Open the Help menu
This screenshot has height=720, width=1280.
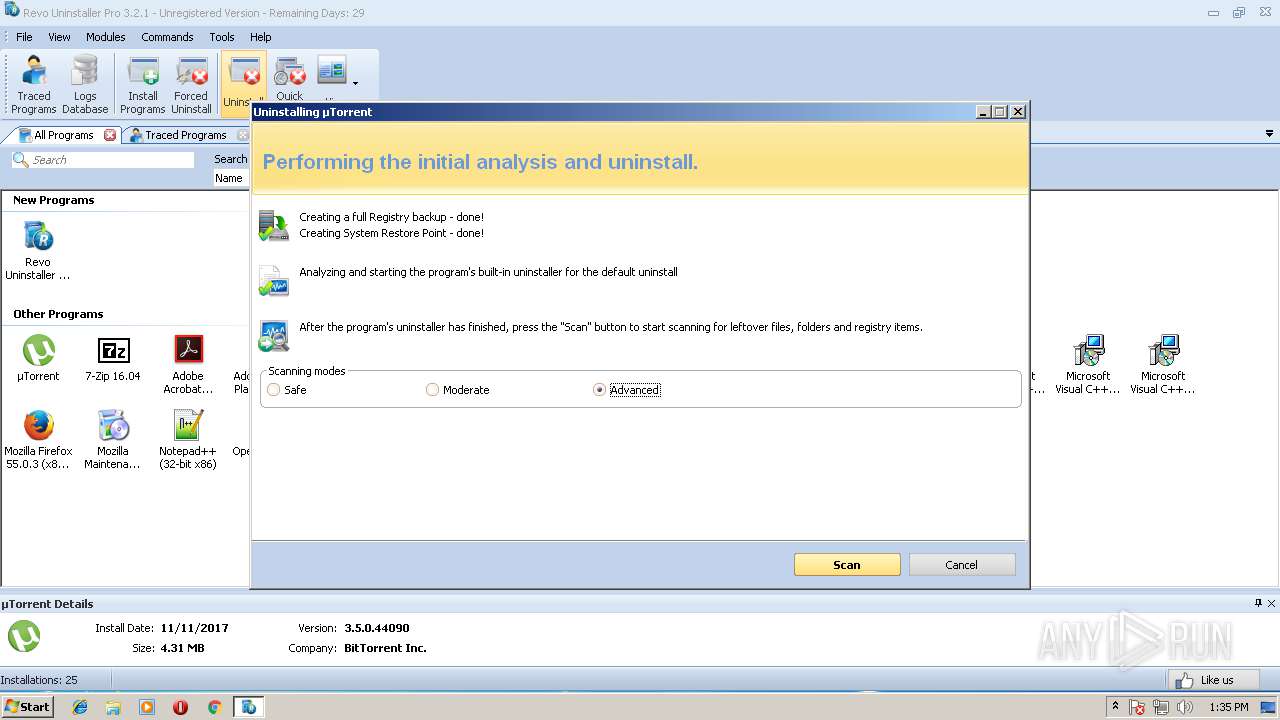(261, 37)
